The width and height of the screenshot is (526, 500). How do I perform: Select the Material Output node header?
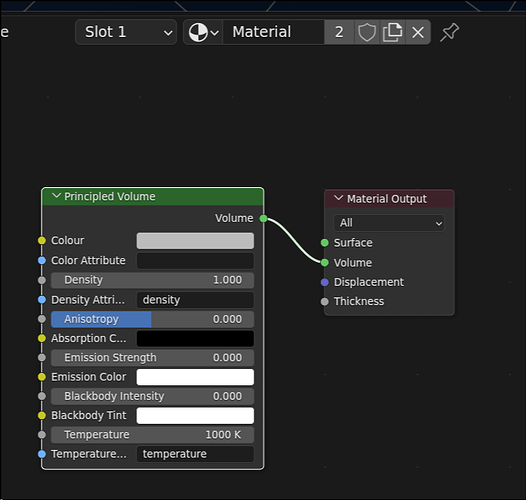(x=389, y=199)
